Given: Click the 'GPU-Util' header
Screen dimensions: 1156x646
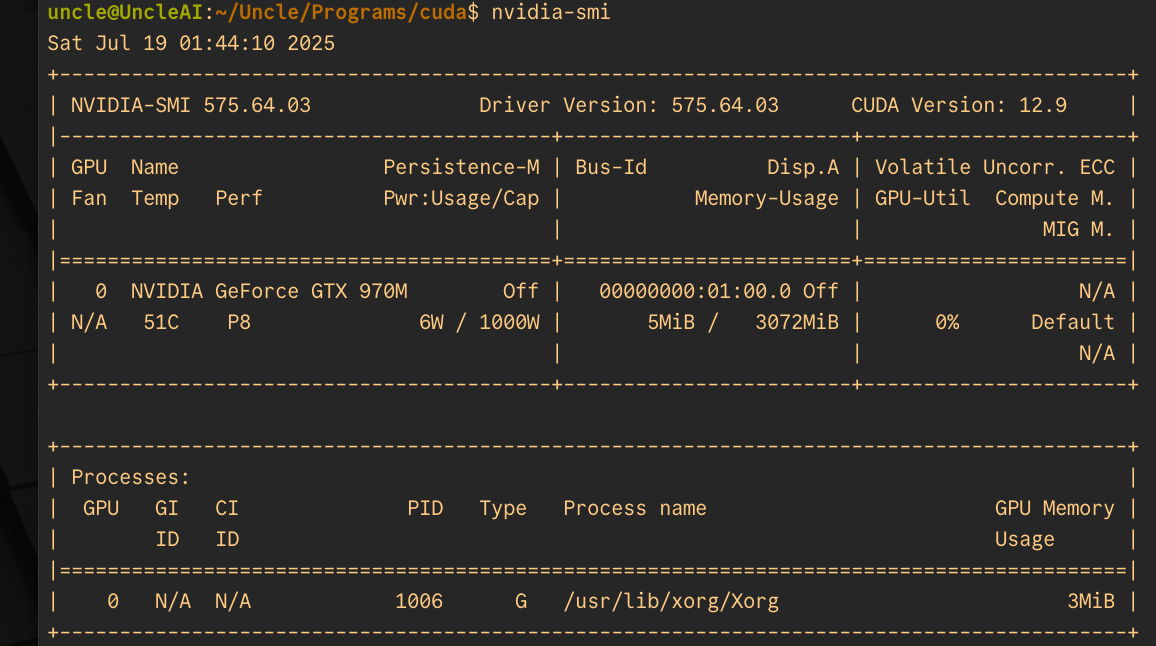Looking at the screenshot, I should click(x=922, y=198).
